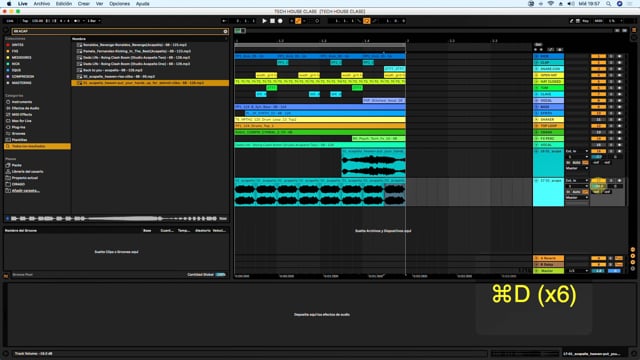Select the Efectos de Audio category

coord(25,108)
